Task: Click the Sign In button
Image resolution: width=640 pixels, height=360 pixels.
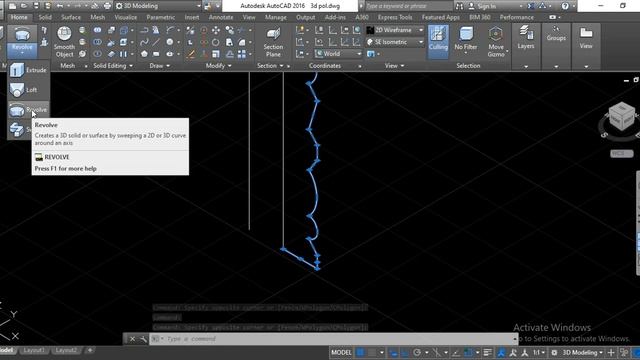Action: 482,6
